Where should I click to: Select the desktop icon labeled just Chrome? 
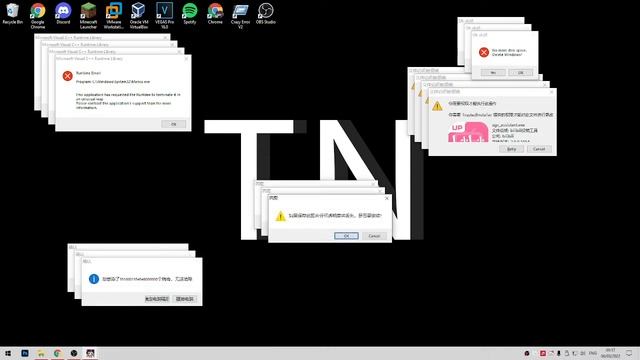click(x=215, y=14)
